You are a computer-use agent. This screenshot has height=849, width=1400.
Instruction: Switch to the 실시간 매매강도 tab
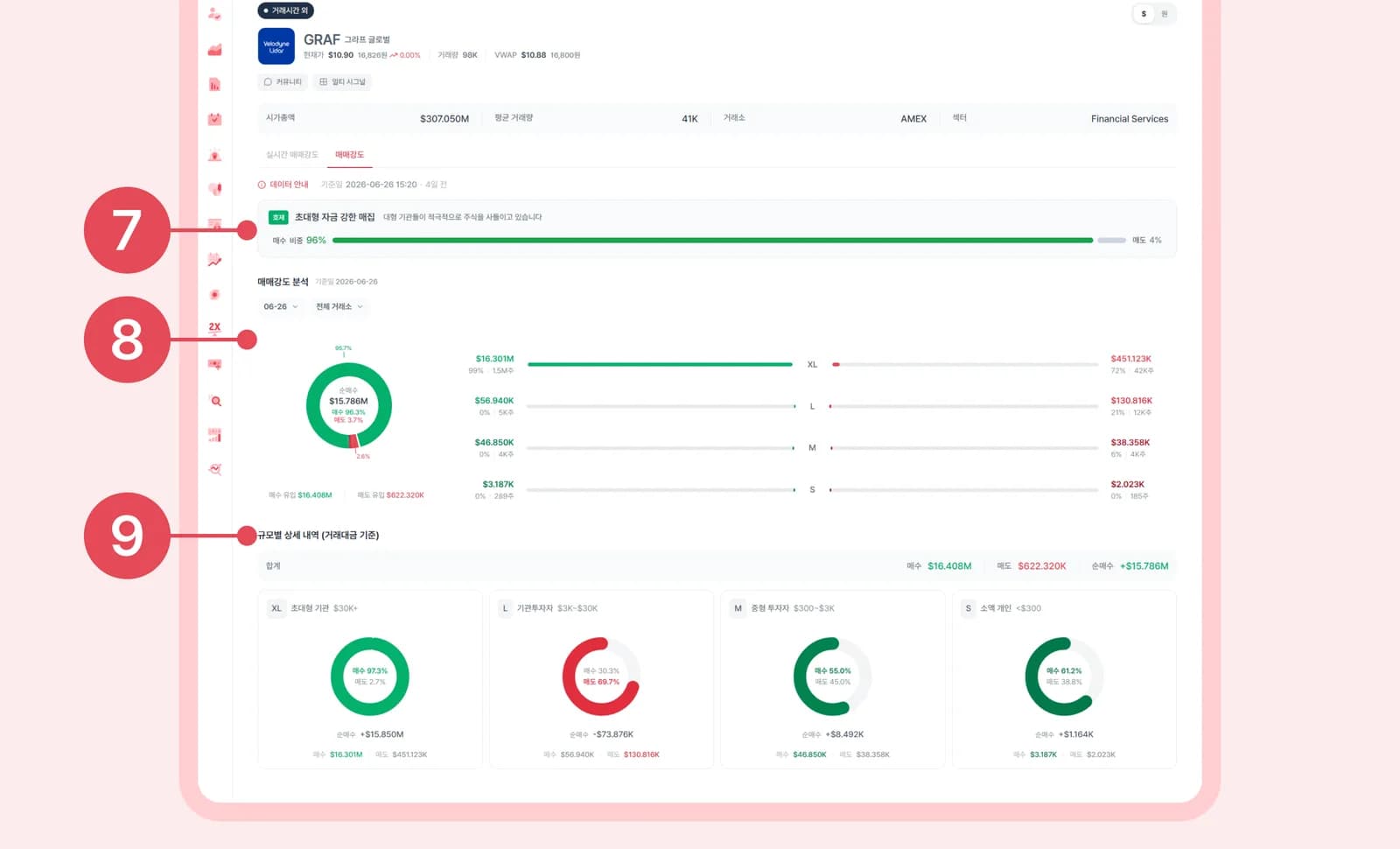coord(292,155)
